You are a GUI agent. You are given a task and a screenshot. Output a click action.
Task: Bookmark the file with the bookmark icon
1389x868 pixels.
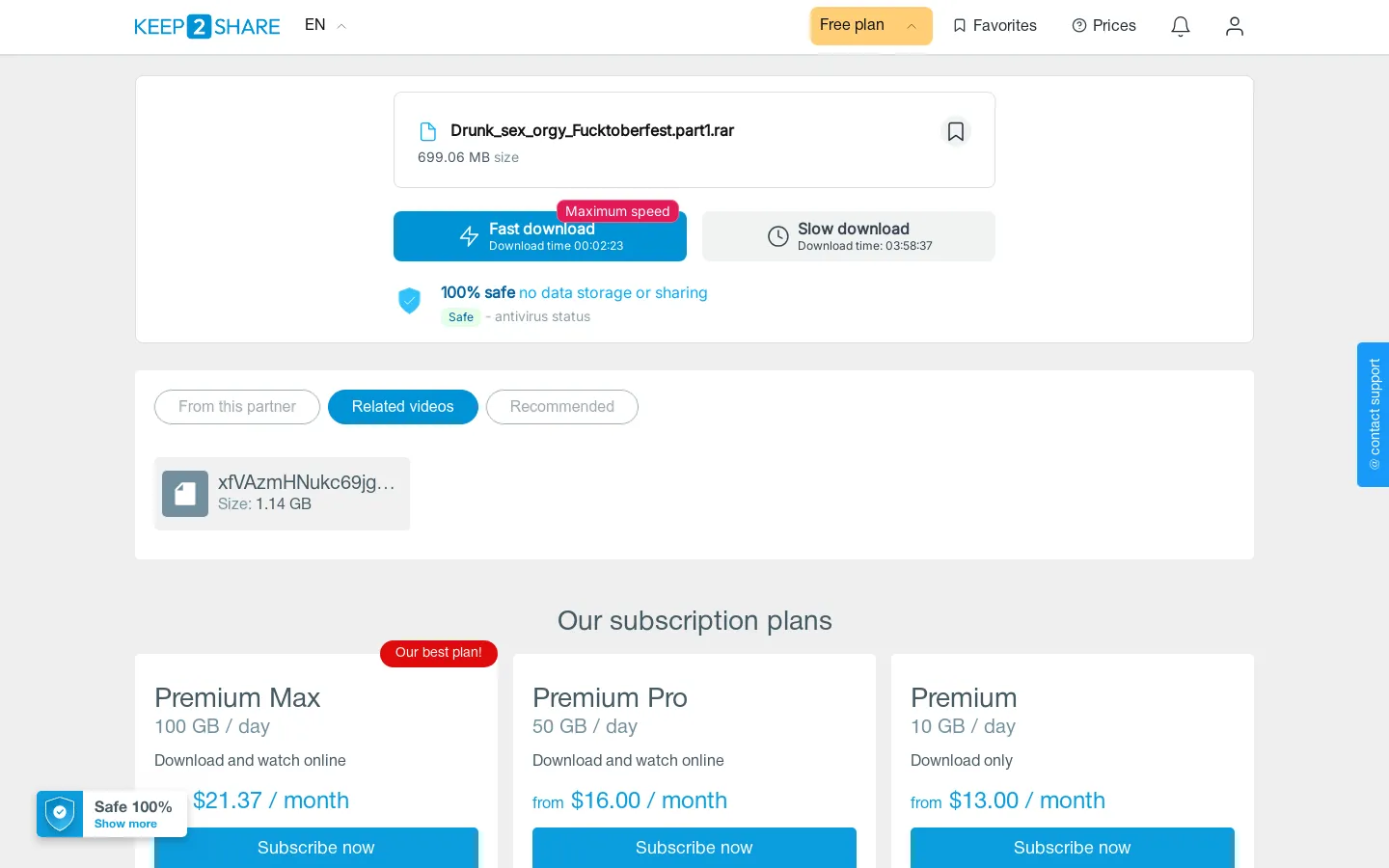pos(956,131)
